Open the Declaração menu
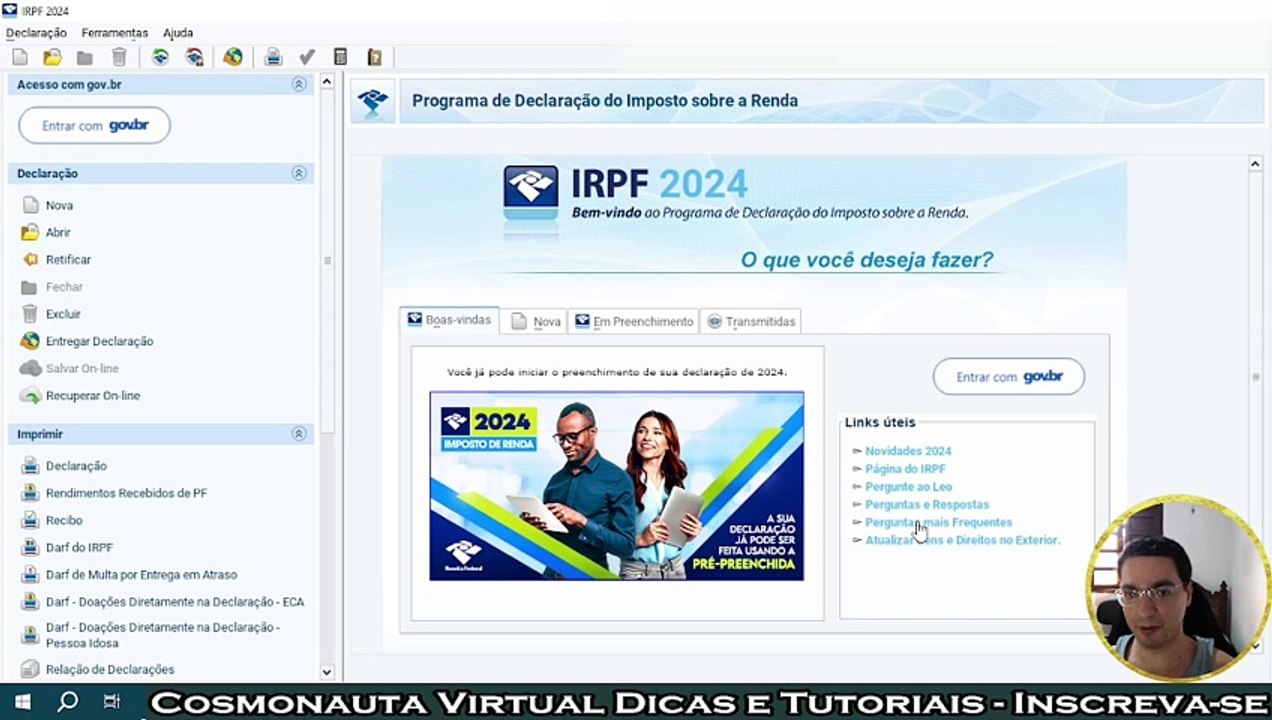This screenshot has width=1272, height=720. pos(36,33)
